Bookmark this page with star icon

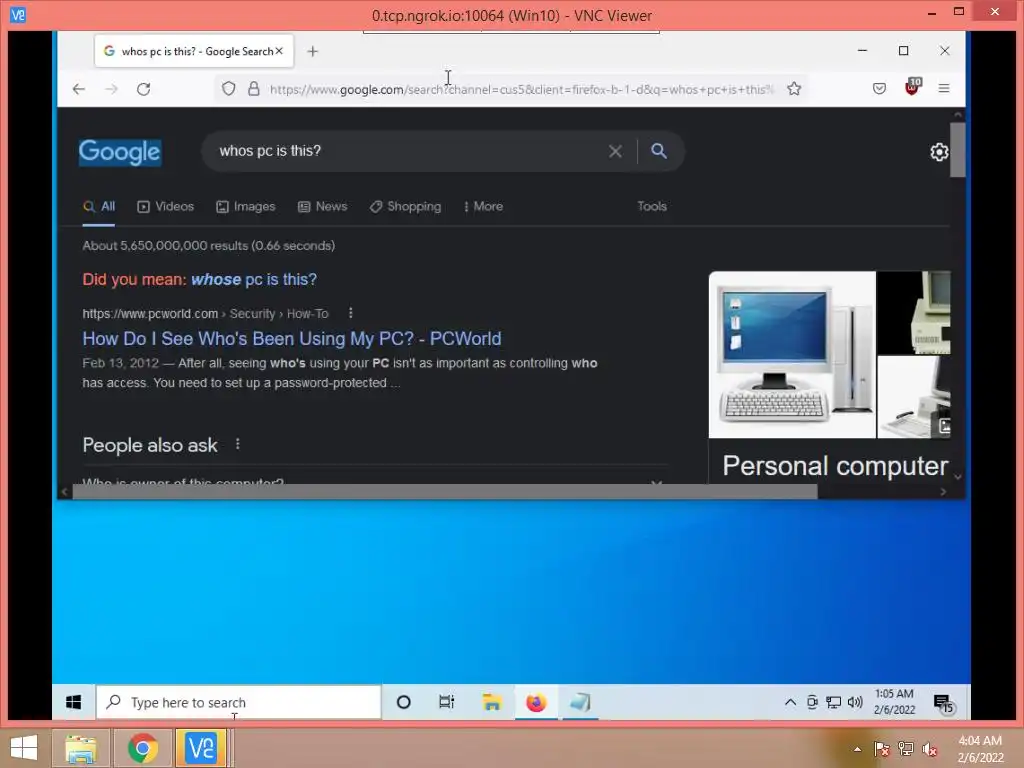tap(793, 88)
